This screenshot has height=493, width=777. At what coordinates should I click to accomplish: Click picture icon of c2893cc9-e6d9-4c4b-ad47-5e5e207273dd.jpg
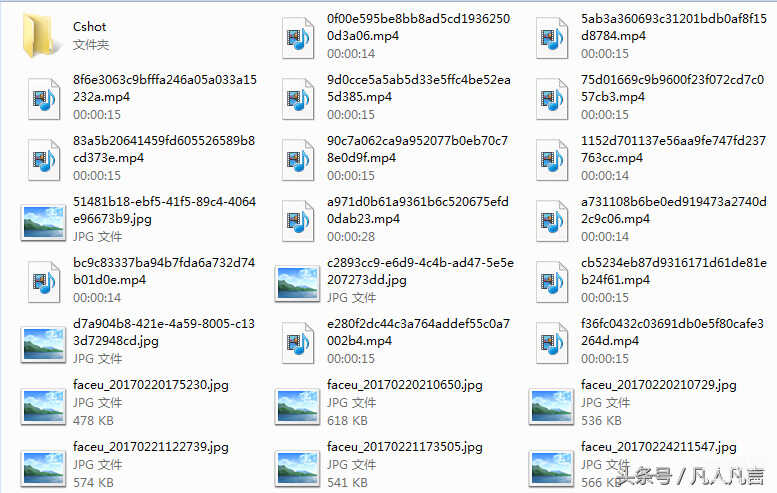[x=297, y=283]
